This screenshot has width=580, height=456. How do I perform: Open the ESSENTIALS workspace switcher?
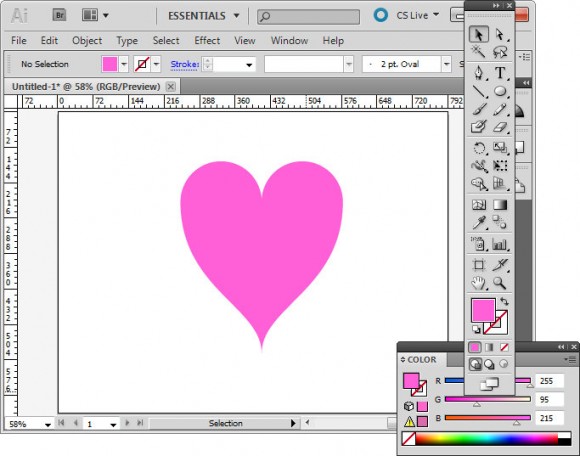pos(204,16)
